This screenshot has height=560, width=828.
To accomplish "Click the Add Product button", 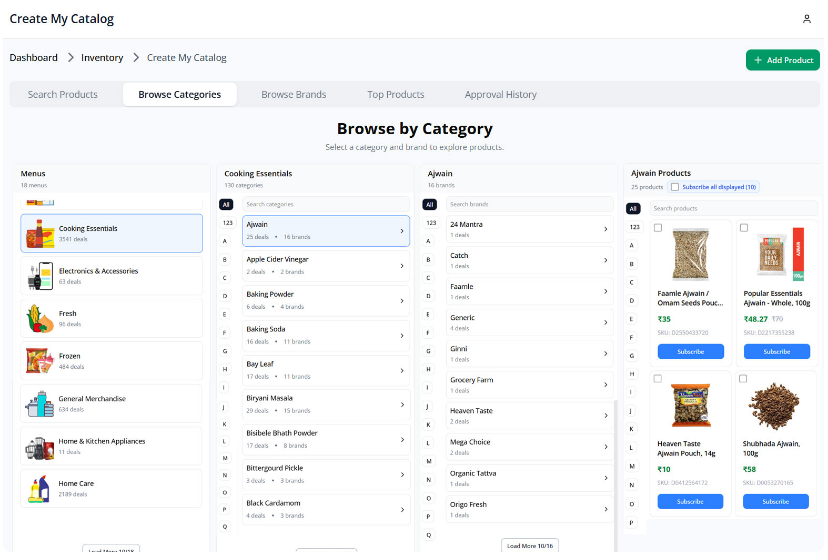I will tap(782, 60).
